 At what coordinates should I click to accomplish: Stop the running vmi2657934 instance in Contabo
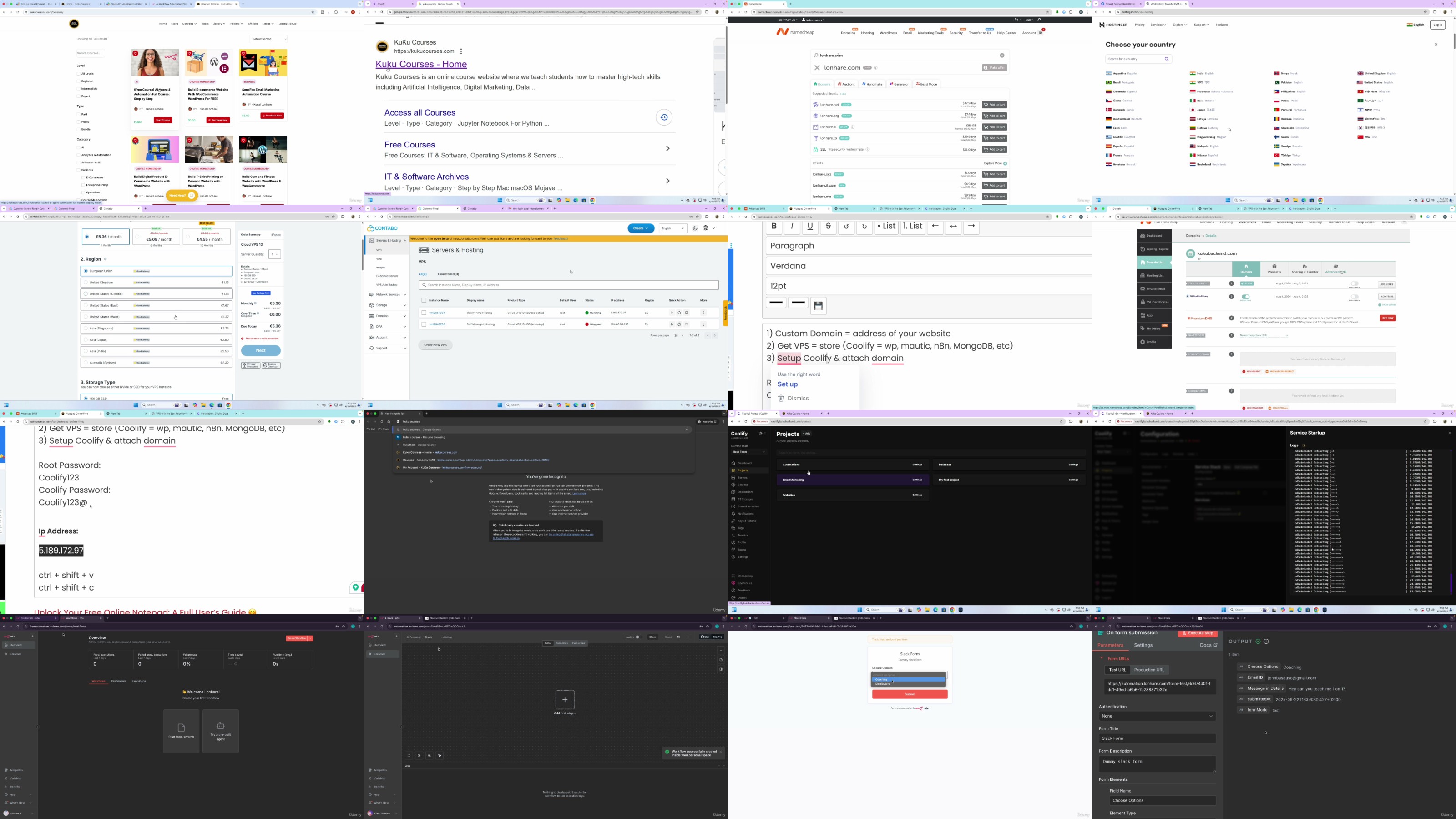click(687, 313)
